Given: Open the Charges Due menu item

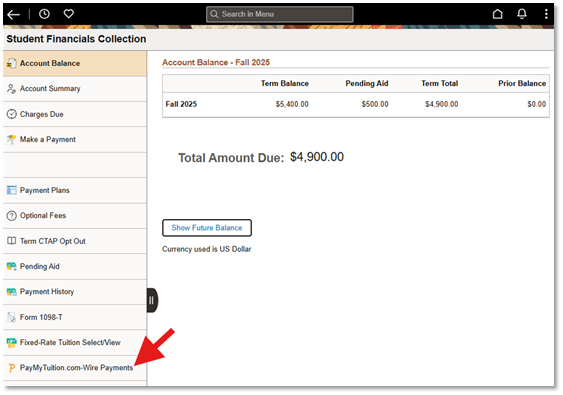Looking at the screenshot, I should coord(75,114).
